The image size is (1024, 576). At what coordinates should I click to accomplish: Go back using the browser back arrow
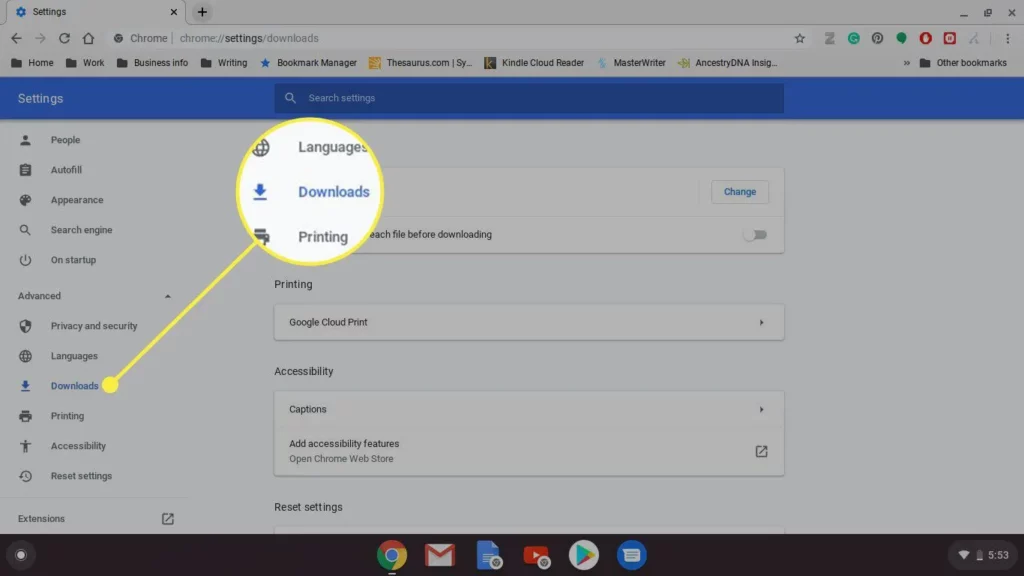coord(16,39)
